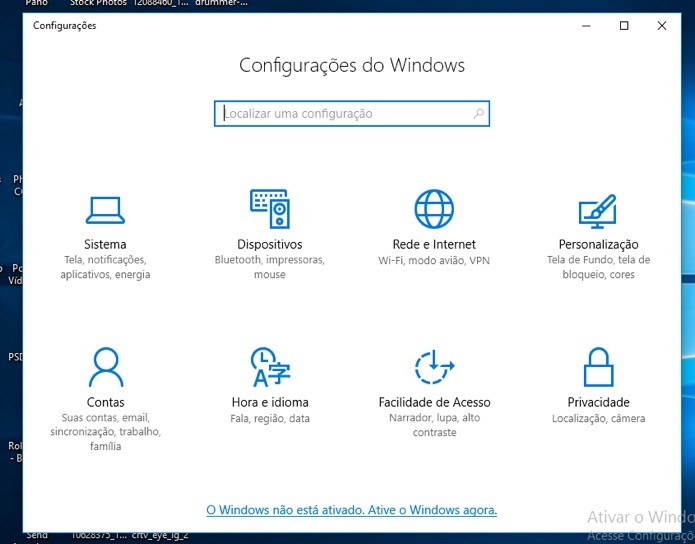
Task: Select the Dispositivos label
Action: pyautogui.click(x=269, y=244)
